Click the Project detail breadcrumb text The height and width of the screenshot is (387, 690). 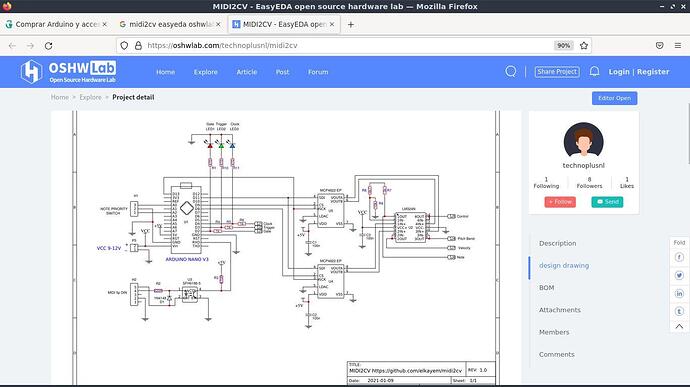[x=133, y=97]
